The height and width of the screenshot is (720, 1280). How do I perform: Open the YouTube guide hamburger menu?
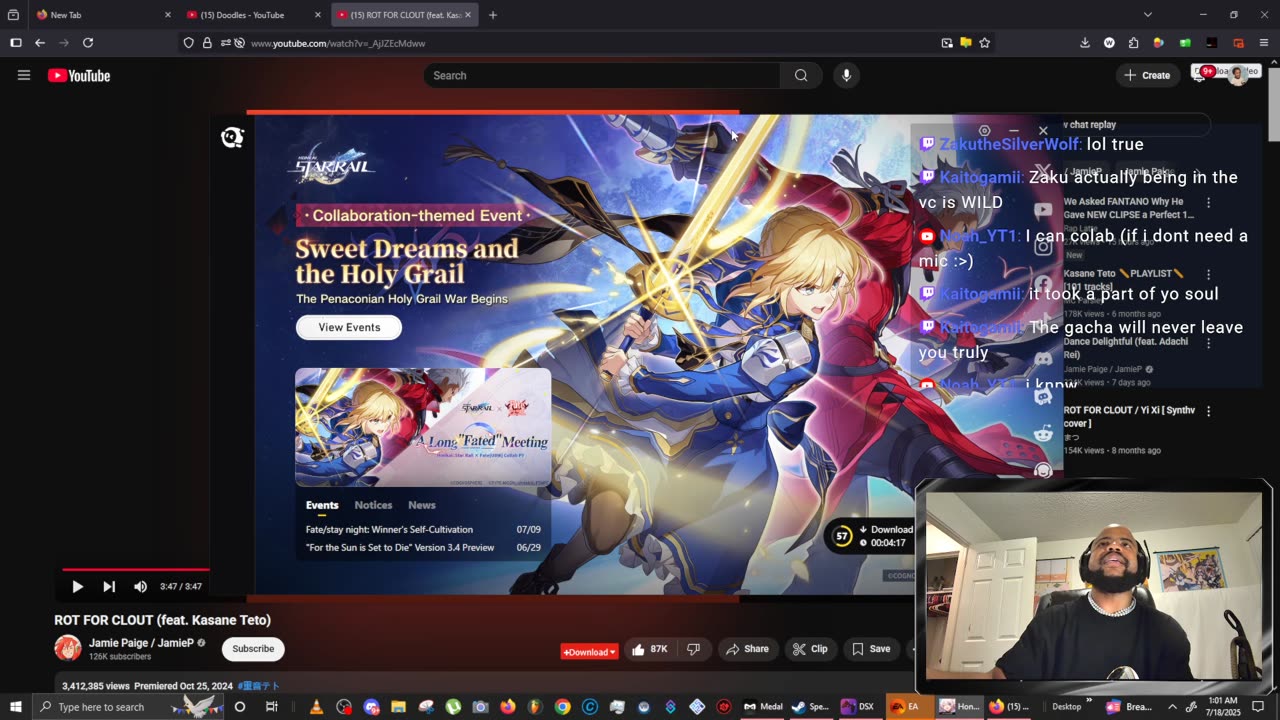24,75
